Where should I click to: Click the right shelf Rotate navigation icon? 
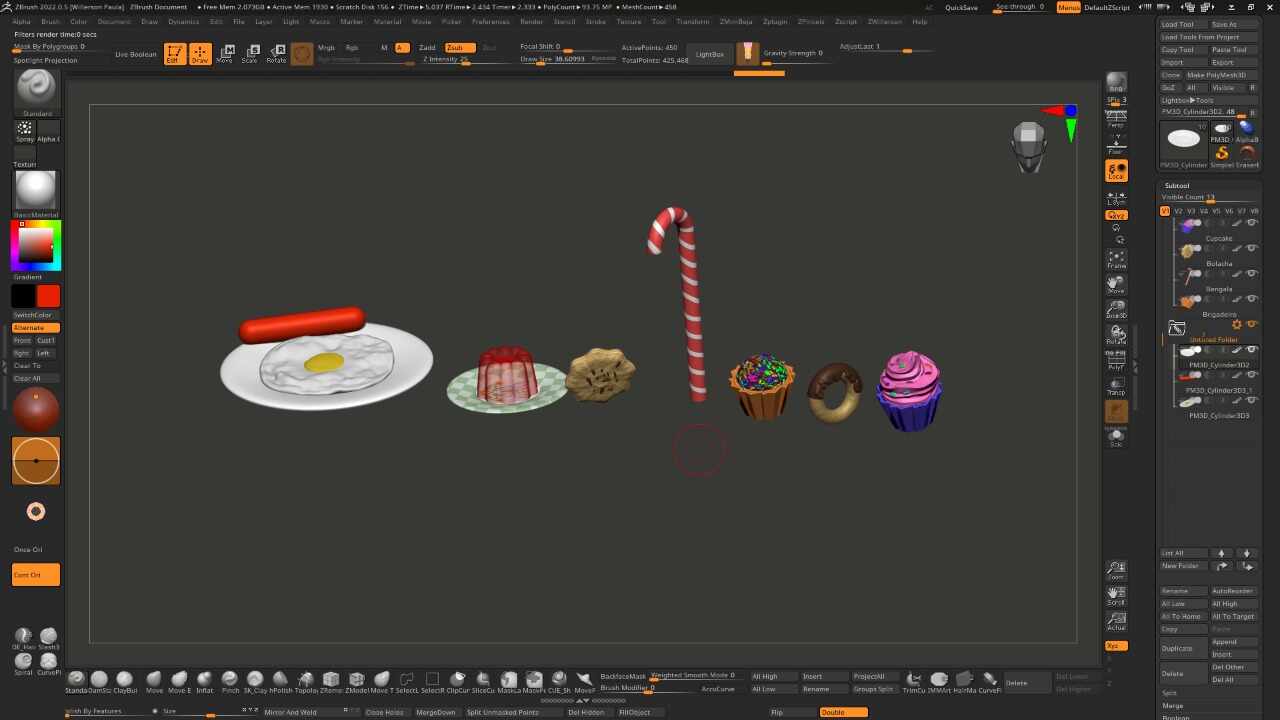(1116, 334)
